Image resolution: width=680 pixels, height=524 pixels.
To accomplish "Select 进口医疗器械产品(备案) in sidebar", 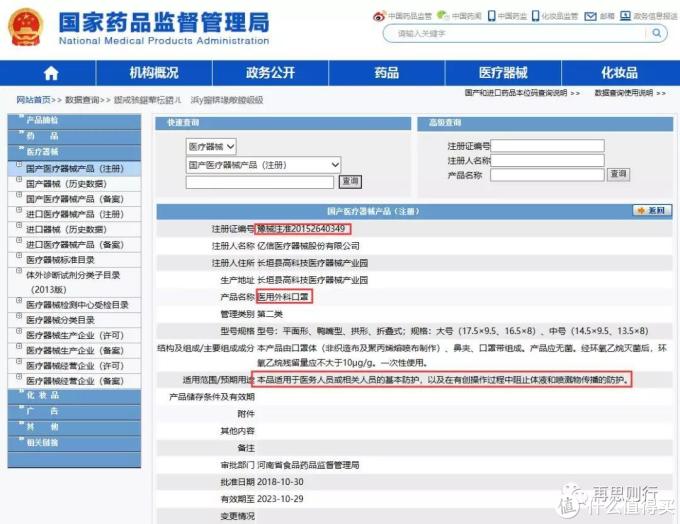I will coord(75,245).
